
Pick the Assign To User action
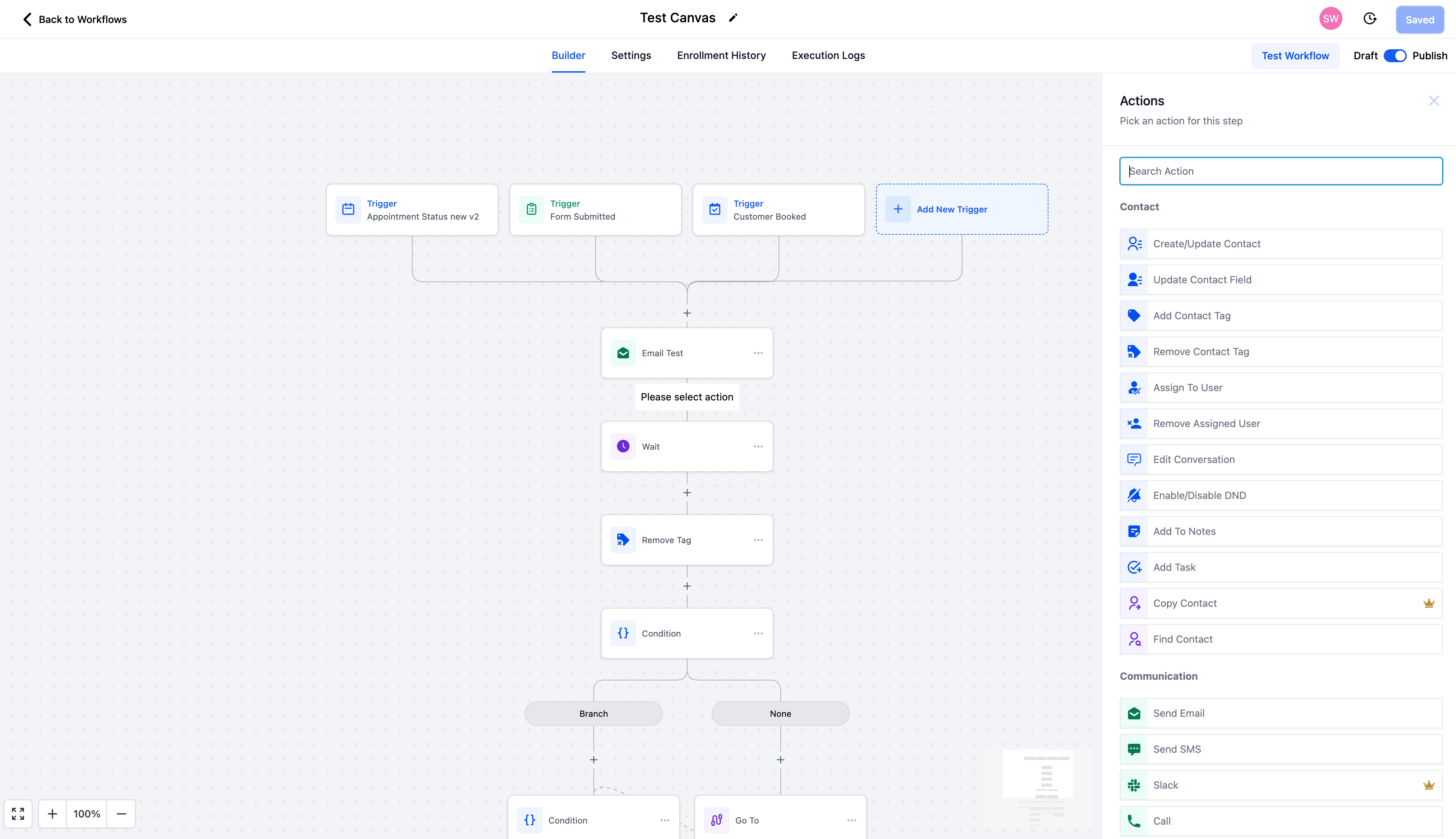[x=1280, y=388]
